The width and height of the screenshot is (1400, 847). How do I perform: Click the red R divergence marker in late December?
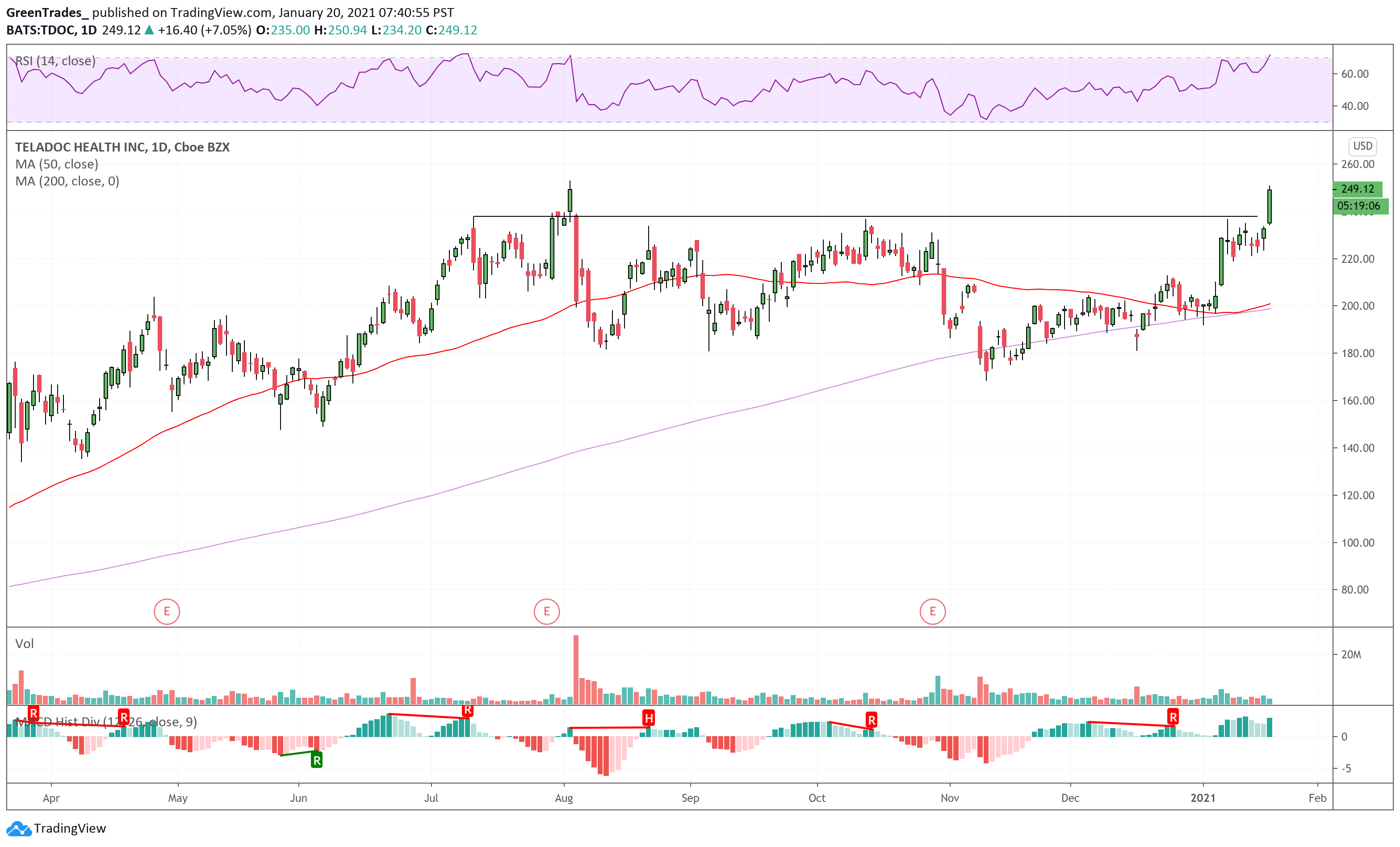pyautogui.click(x=1173, y=716)
